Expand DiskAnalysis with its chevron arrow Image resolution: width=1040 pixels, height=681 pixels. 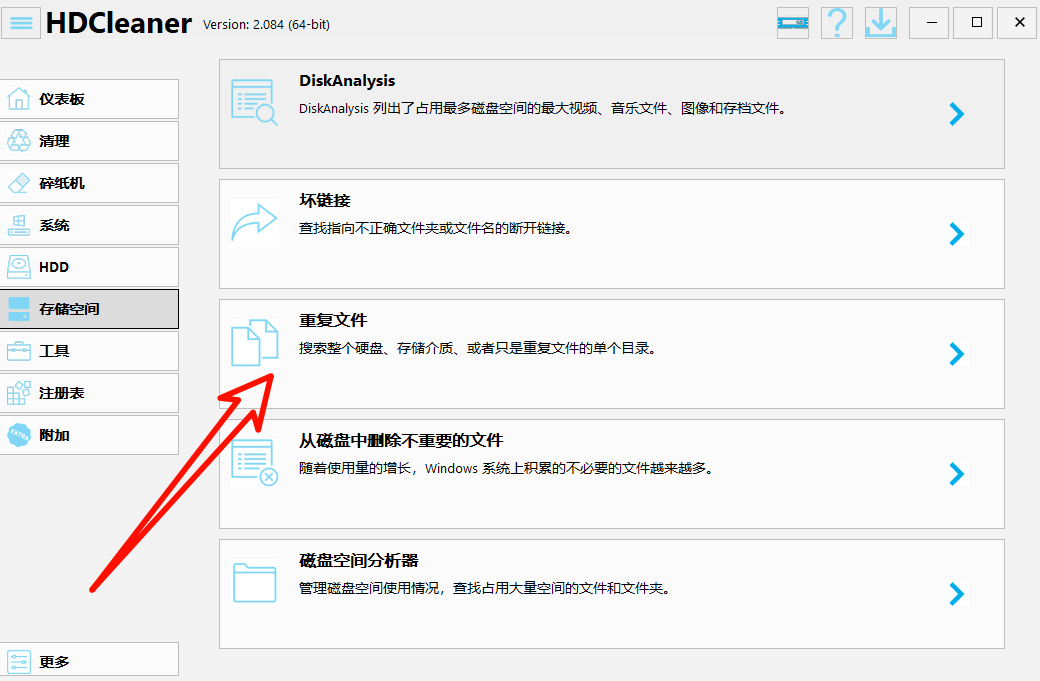[x=956, y=114]
